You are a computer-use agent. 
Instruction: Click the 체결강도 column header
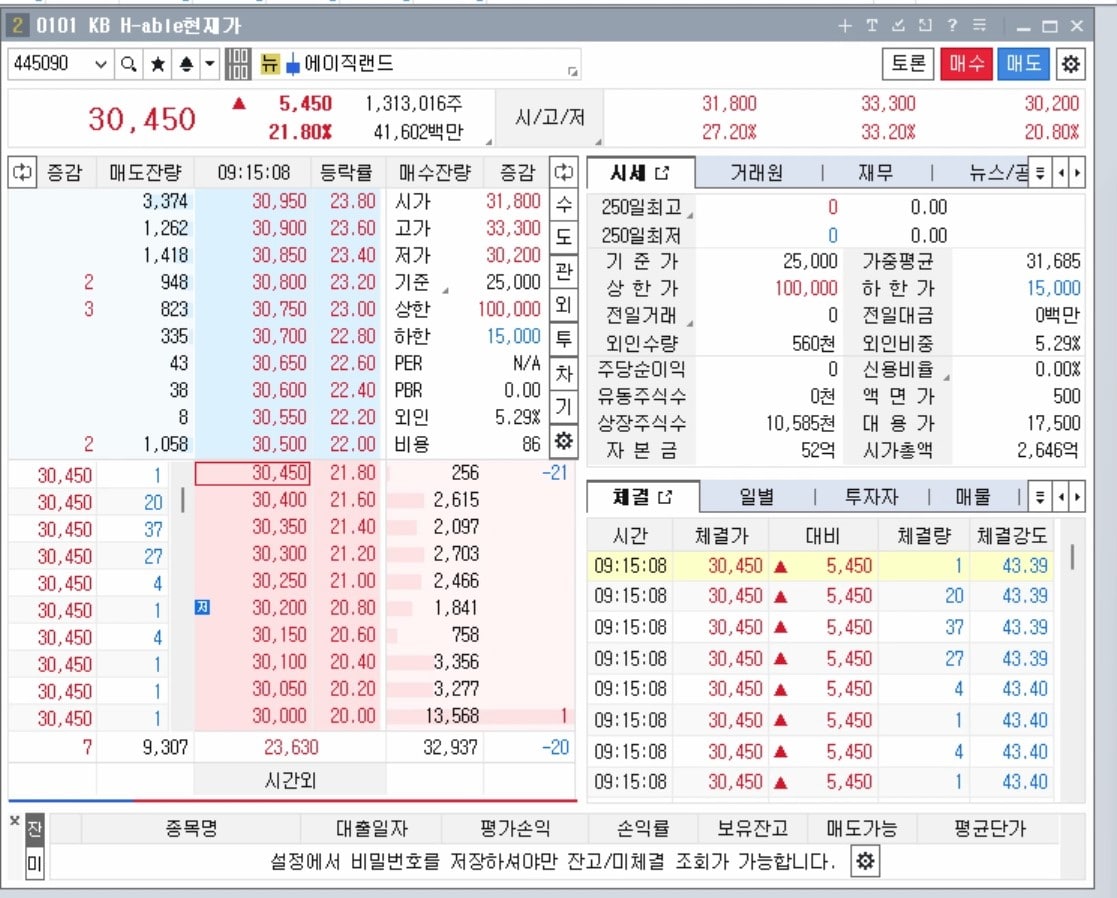[x=1012, y=536]
